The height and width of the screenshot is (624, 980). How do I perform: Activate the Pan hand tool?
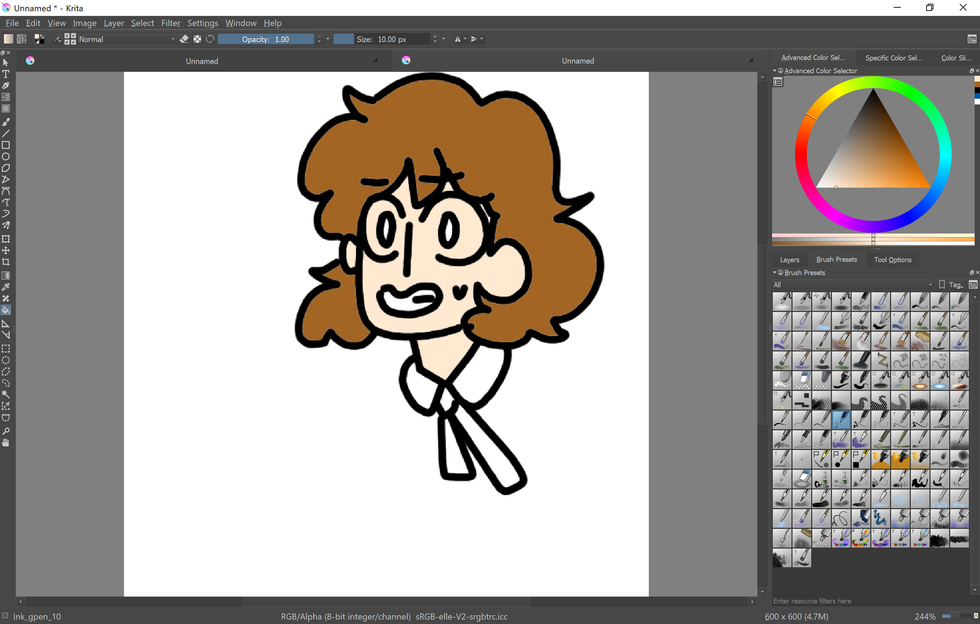tap(6, 443)
